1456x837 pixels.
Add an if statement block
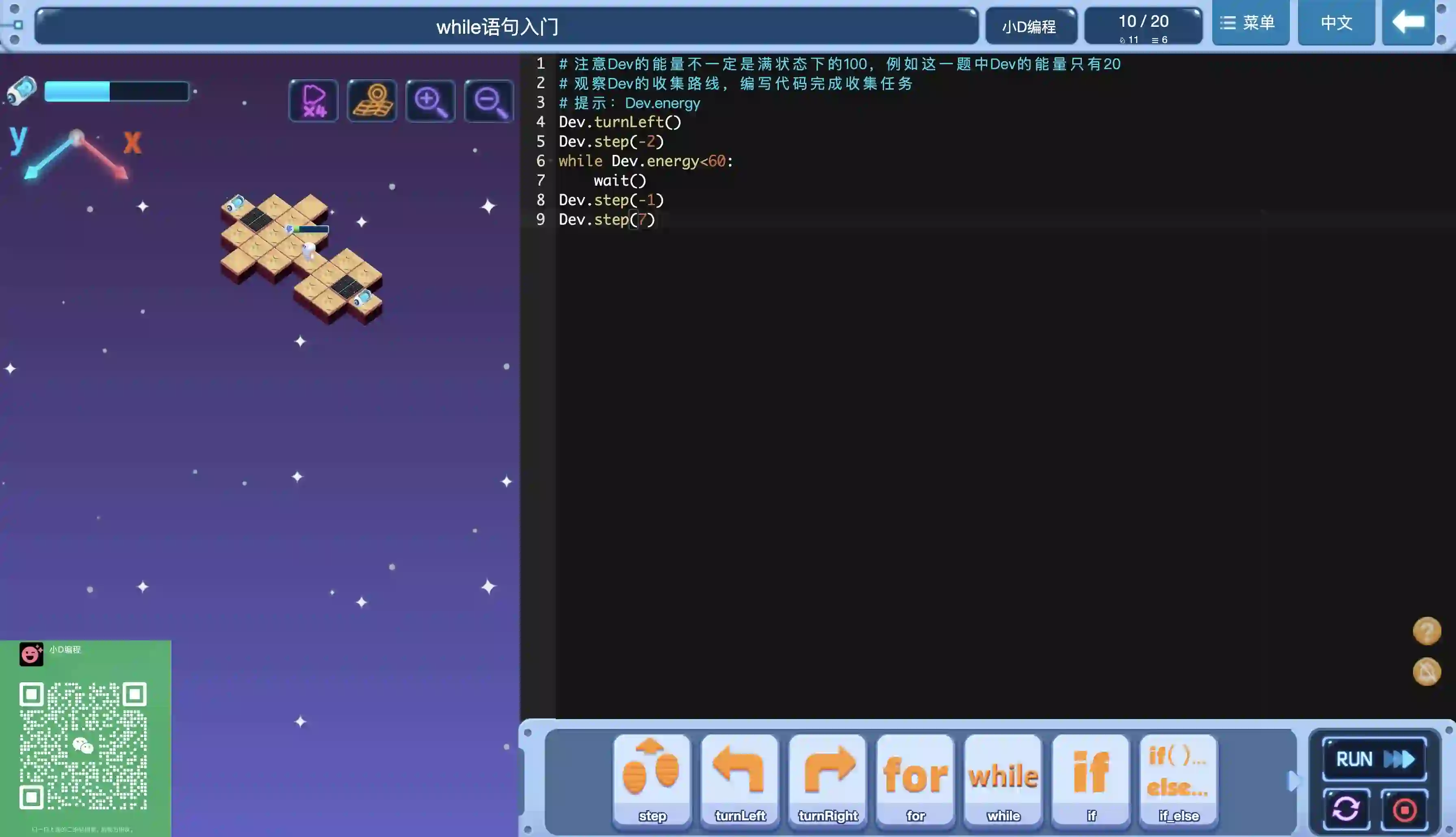(x=1091, y=779)
